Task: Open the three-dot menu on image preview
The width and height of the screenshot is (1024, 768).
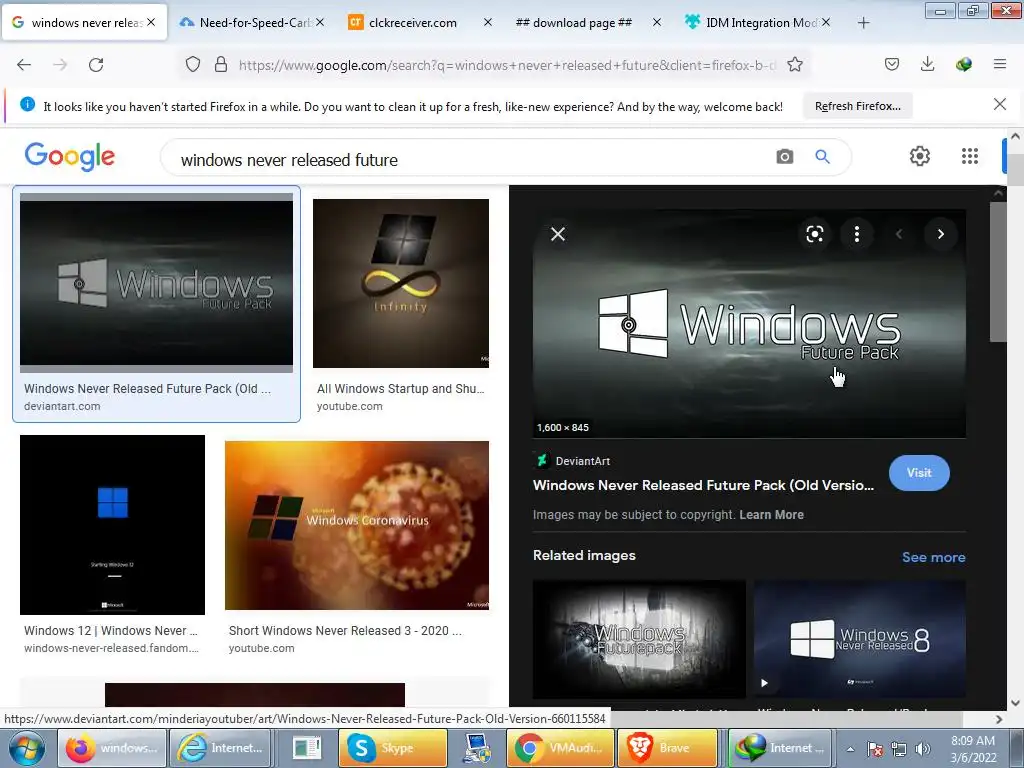Action: [857, 234]
